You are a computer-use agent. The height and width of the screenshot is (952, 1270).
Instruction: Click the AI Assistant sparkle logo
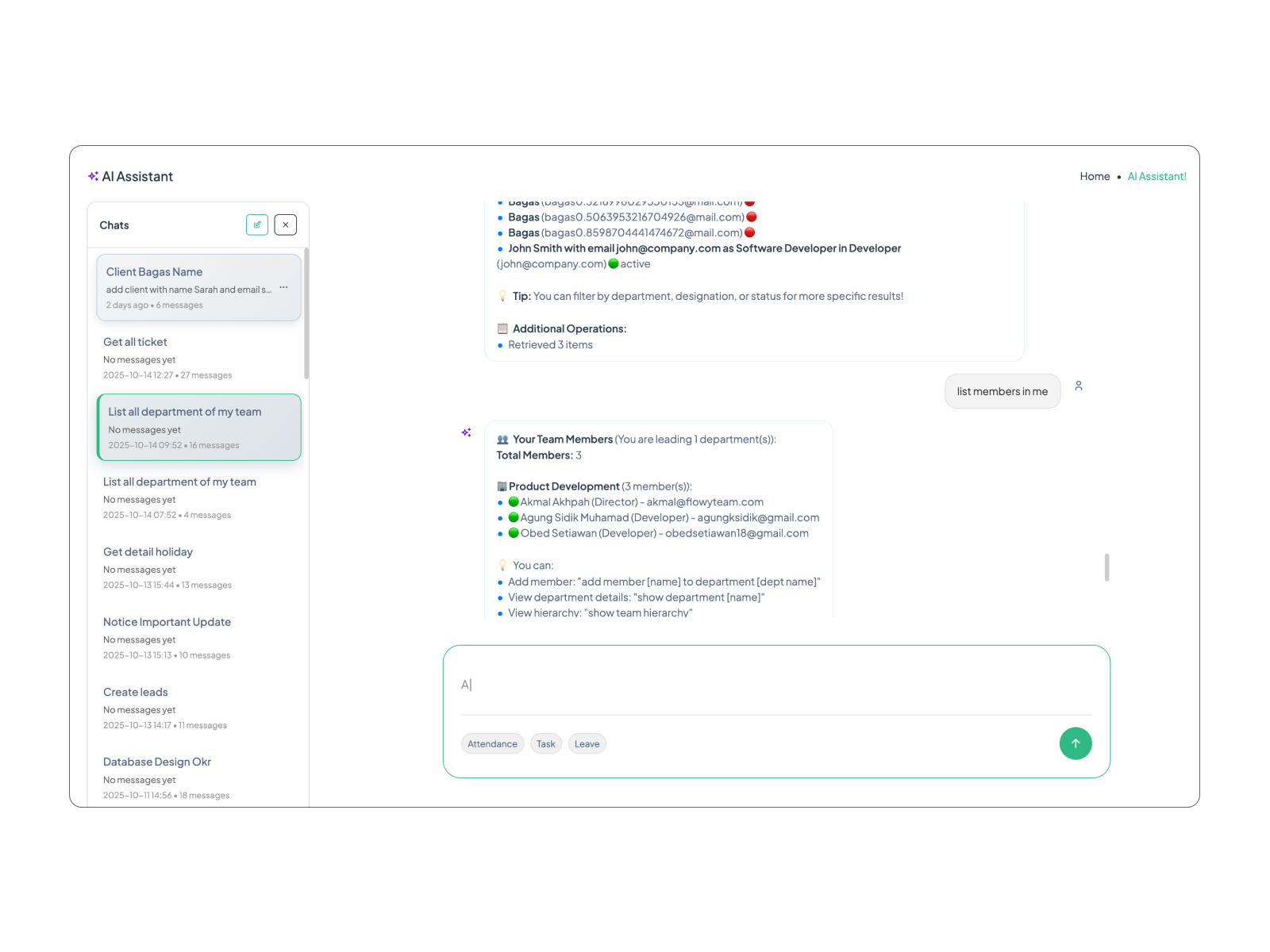tap(93, 176)
